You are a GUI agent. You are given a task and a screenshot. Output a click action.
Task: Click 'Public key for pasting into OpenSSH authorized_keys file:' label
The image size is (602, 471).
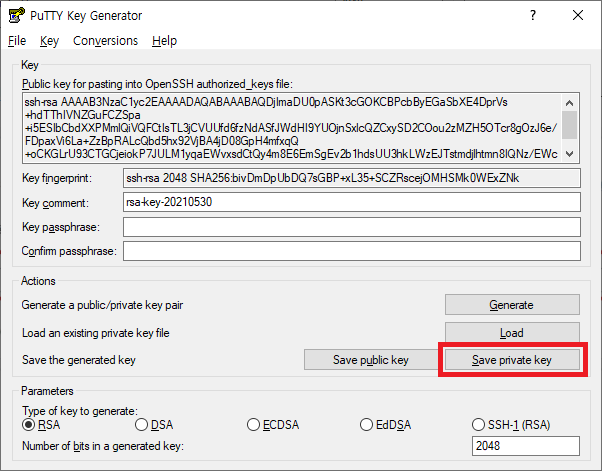point(157,84)
